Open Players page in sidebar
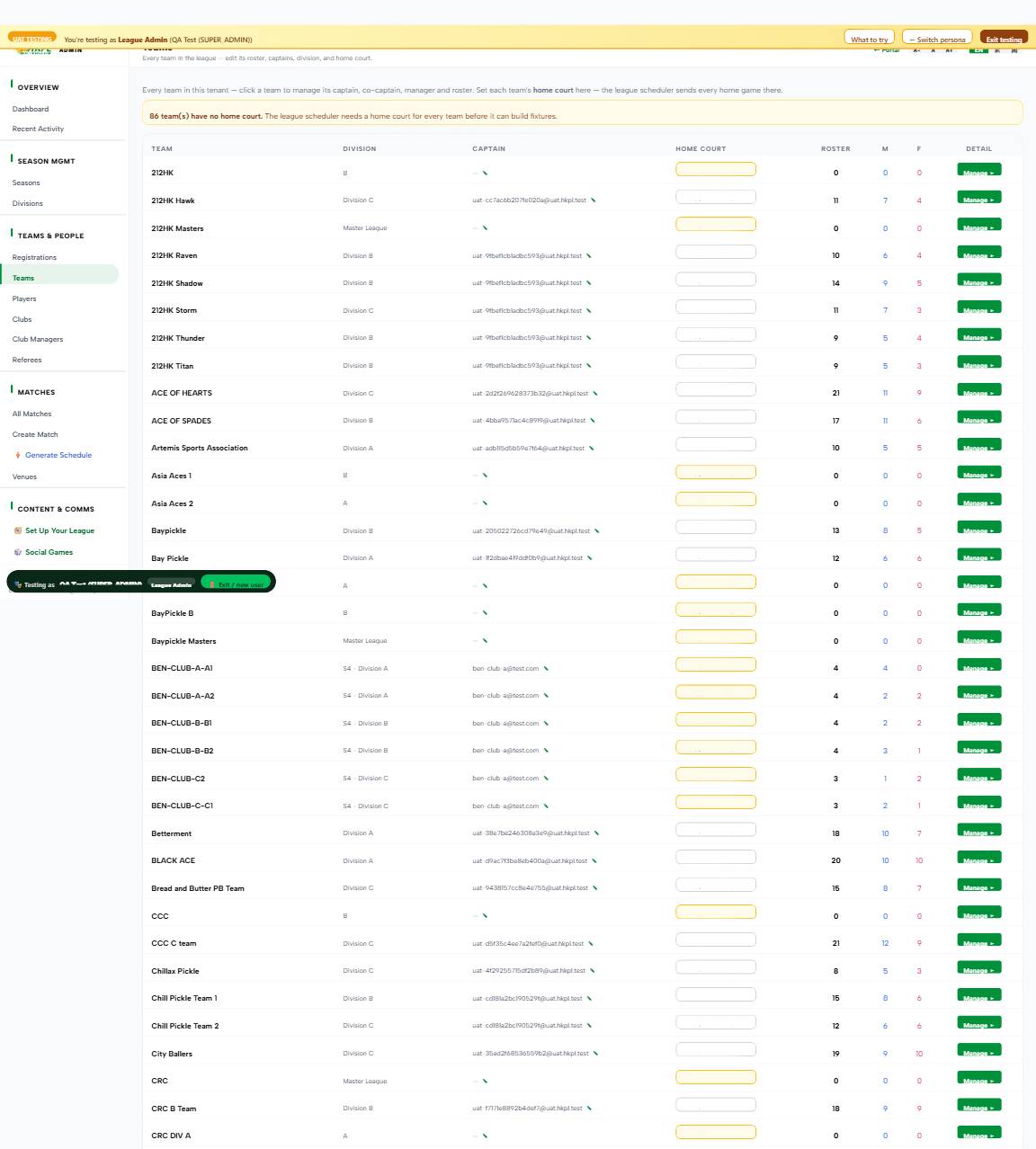Screen dimensions: 1036x1149 [x=24, y=298]
